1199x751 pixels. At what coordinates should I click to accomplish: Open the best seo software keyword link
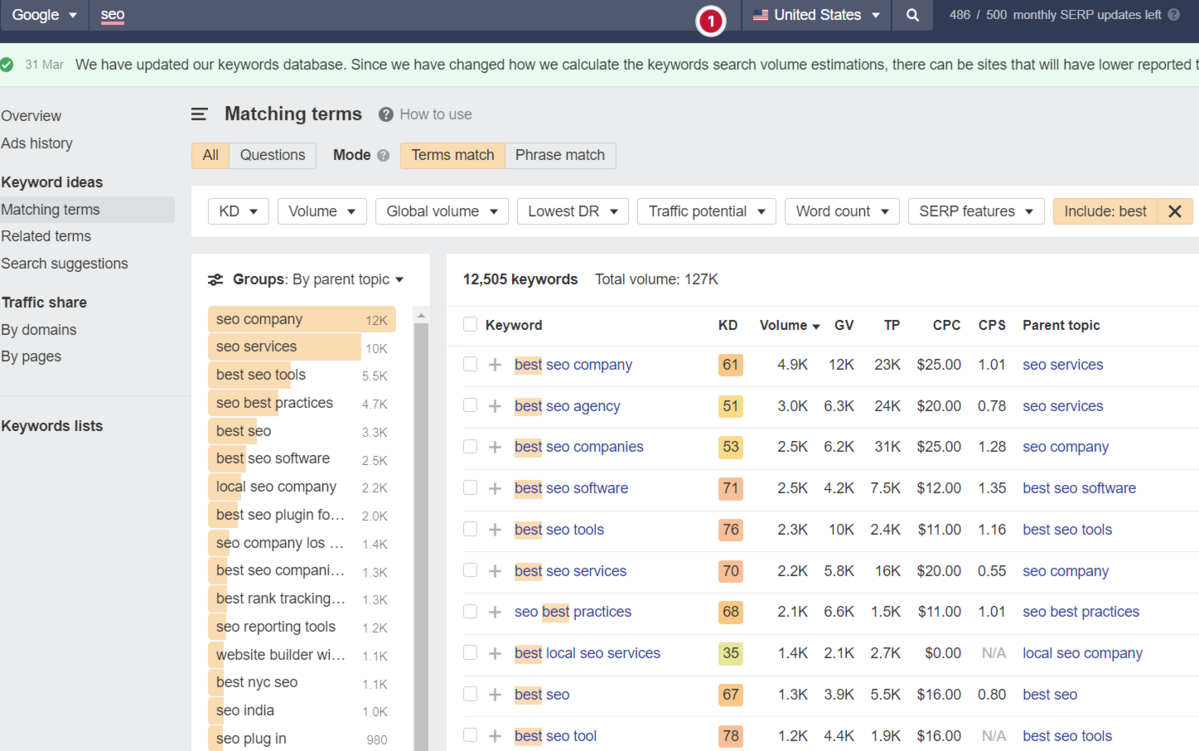[571, 488]
